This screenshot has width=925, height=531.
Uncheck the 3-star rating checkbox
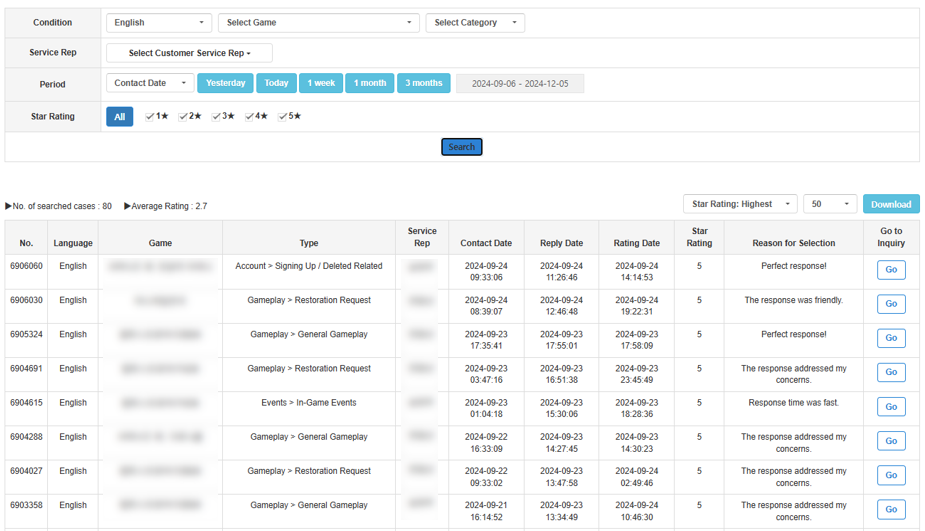point(217,117)
